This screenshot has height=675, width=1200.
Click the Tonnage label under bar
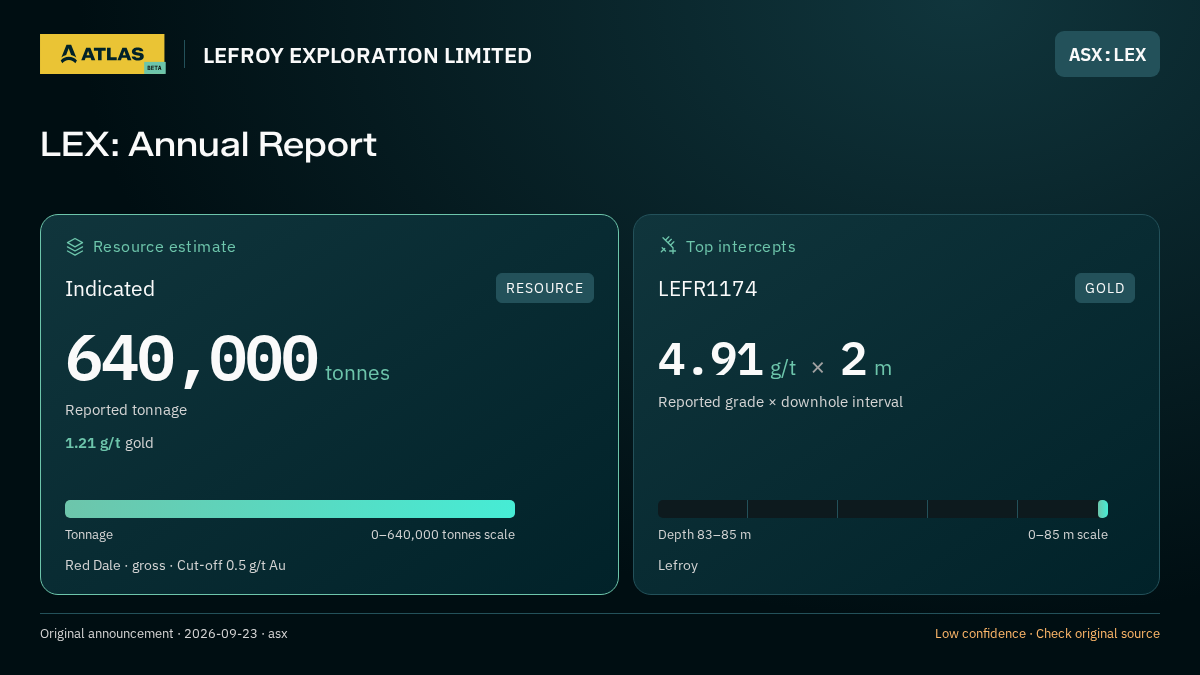[89, 535]
